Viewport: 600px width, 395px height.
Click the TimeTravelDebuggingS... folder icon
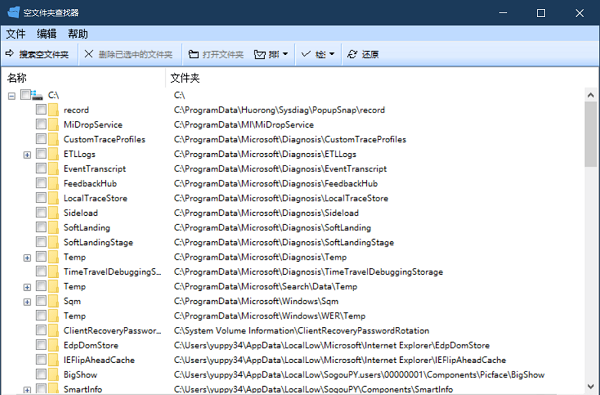54,271
